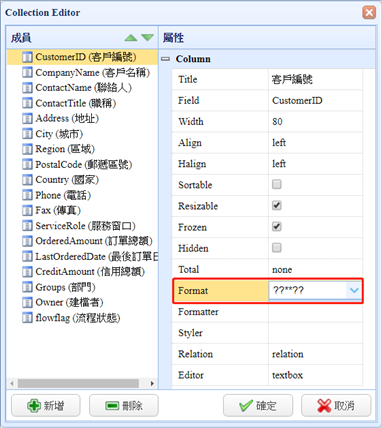Uncheck the Frozen checkbox
This screenshot has width=382, height=428.
click(x=277, y=227)
